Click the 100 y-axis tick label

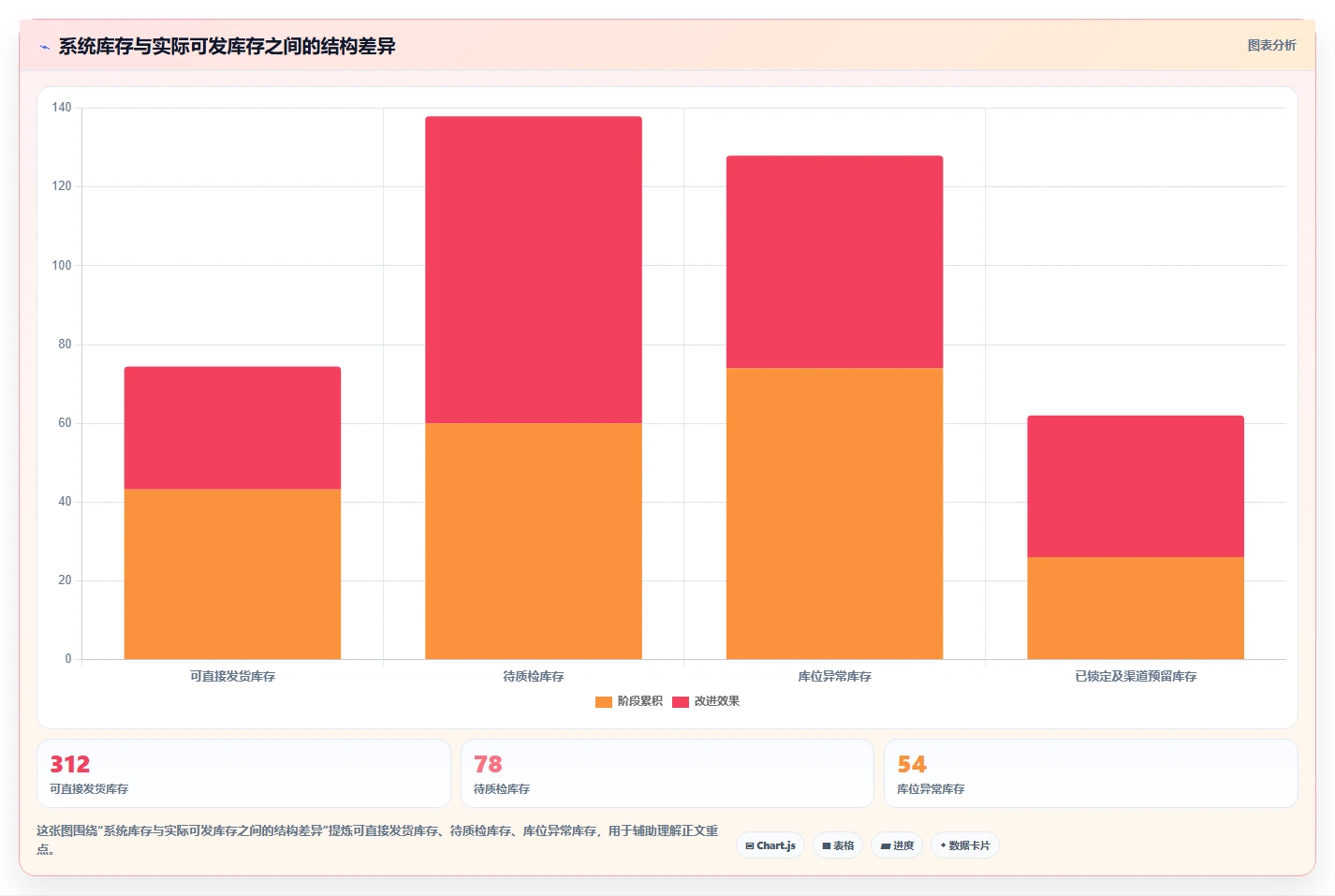pos(62,265)
